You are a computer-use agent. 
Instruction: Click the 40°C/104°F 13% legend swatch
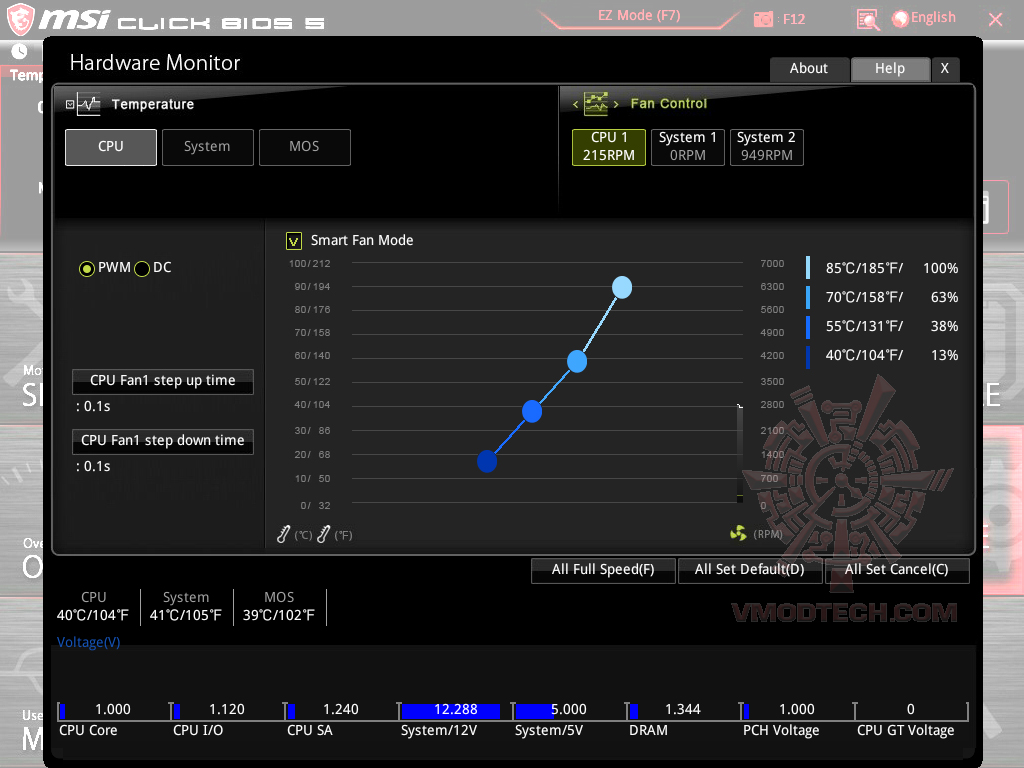tap(808, 357)
